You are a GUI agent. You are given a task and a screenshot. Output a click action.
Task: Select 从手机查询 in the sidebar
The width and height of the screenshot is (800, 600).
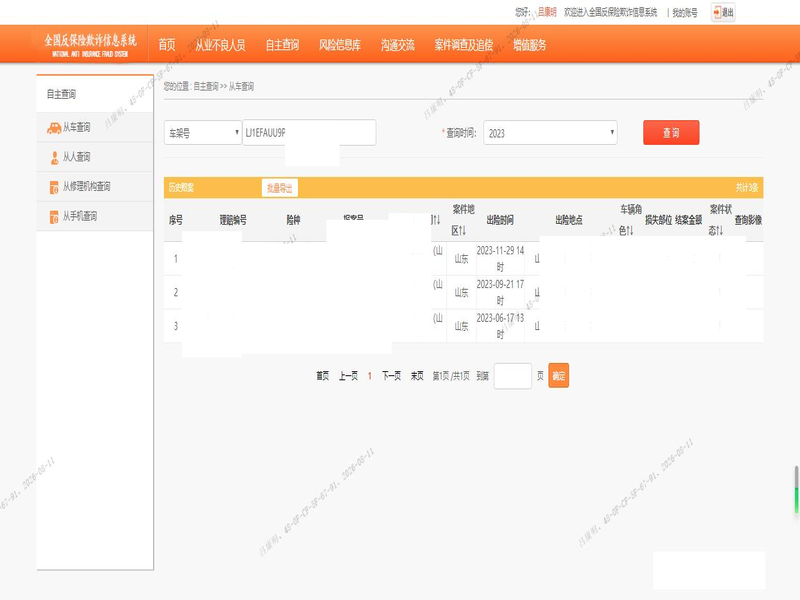pos(95,216)
